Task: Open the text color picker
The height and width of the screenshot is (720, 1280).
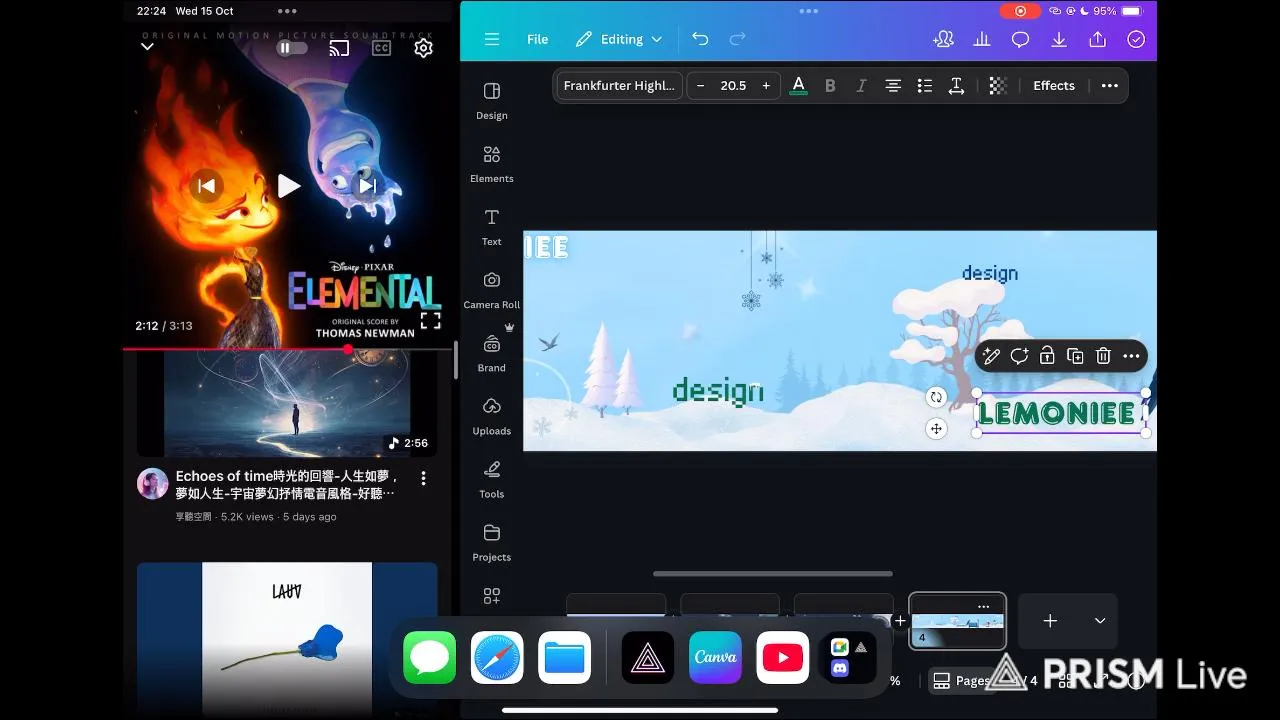Action: coord(798,86)
